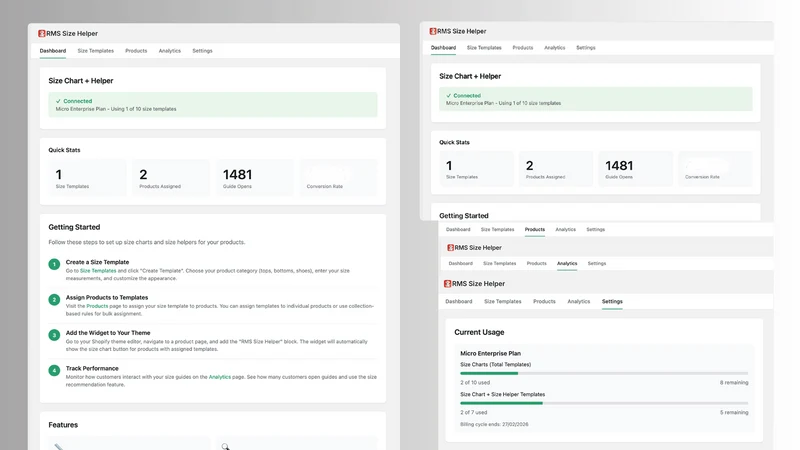Click the step 1 circle beside Create a Size Template

tap(54, 264)
